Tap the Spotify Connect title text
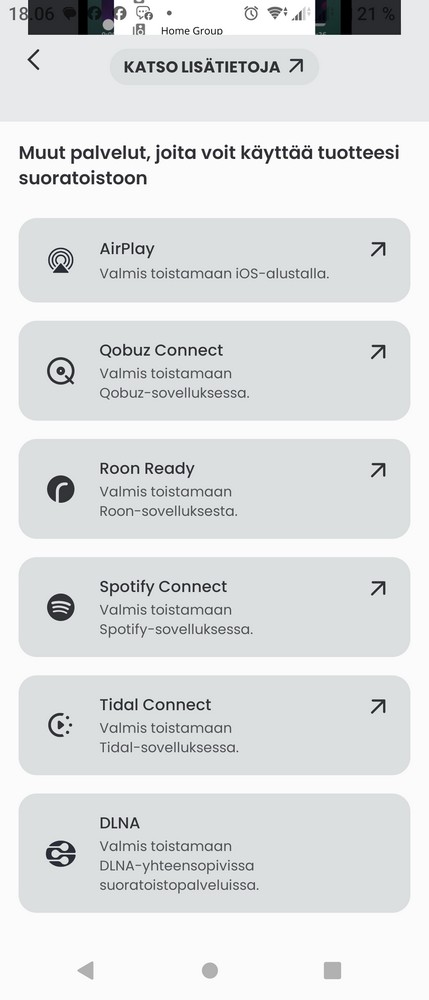The height and width of the screenshot is (1000, 429). (163, 587)
